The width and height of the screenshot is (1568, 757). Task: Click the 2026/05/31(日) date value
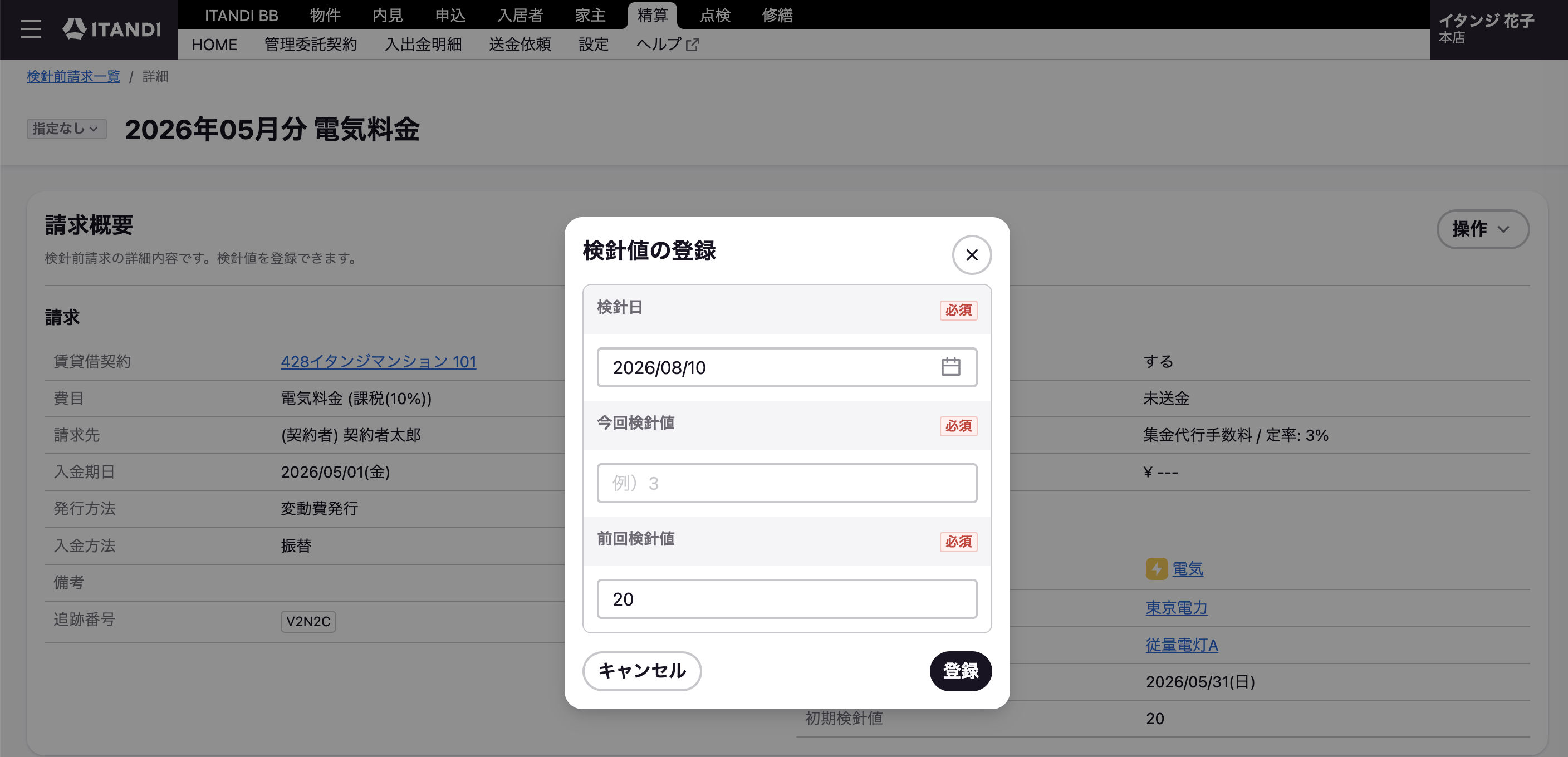1200,682
